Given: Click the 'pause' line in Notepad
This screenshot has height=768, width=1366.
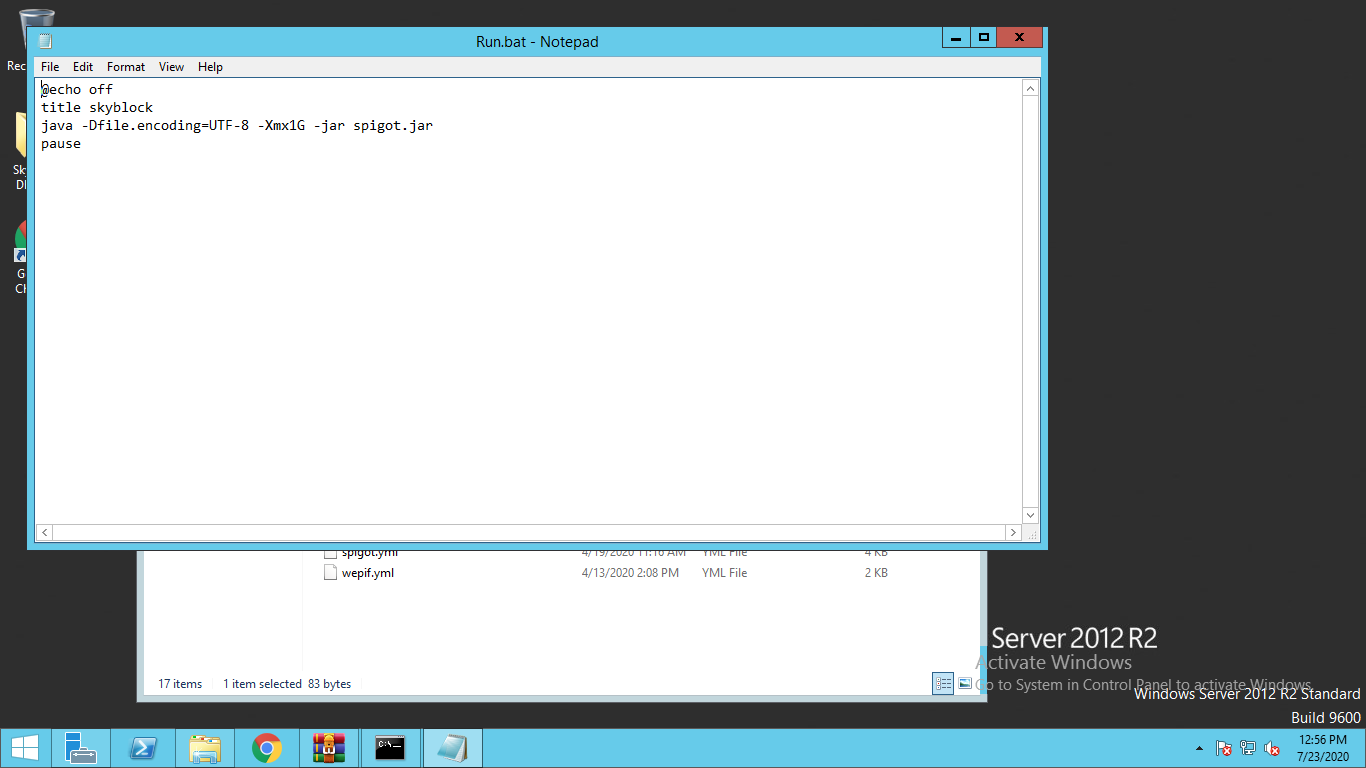Looking at the screenshot, I should (61, 143).
